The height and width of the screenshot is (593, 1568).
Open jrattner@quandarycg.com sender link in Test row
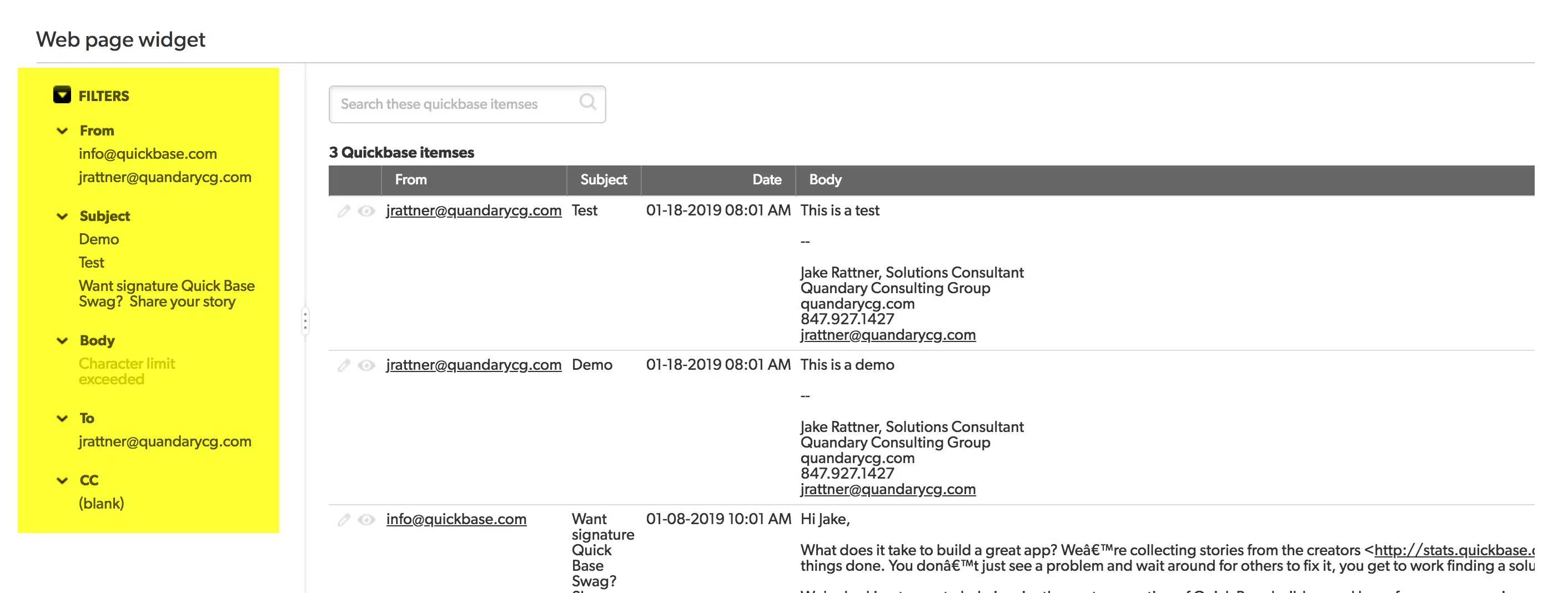pos(474,210)
